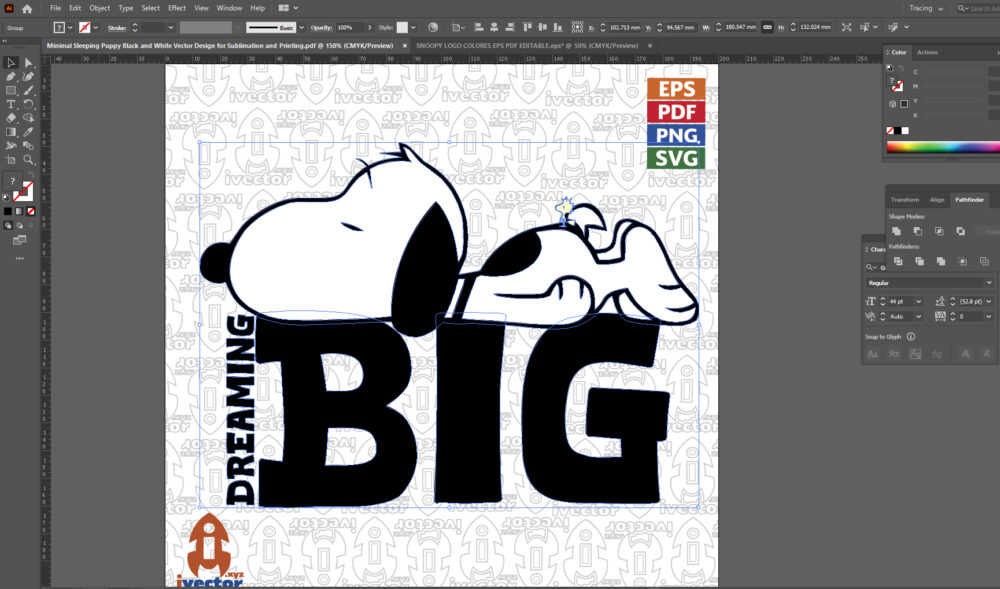Click the black swatch in Color panel
Image resolution: width=1000 pixels, height=589 pixels.
click(x=898, y=131)
